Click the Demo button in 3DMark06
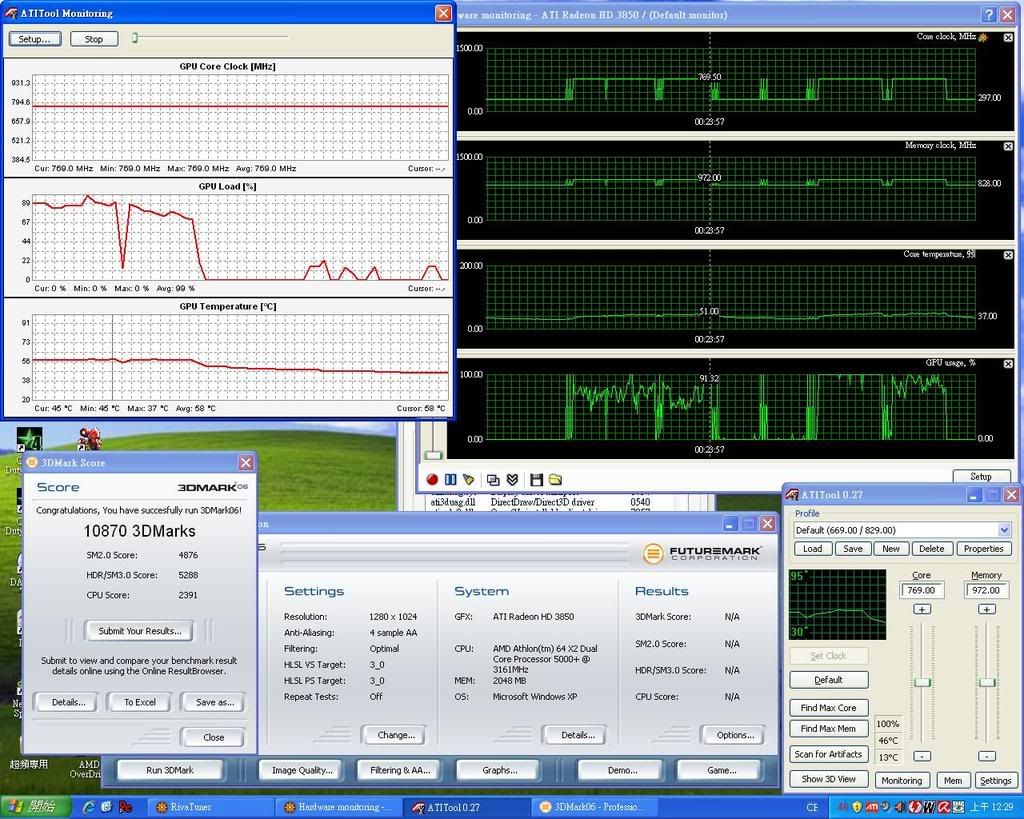Image resolution: width=1024 pixels, height=819 pixels. [622, 771]
